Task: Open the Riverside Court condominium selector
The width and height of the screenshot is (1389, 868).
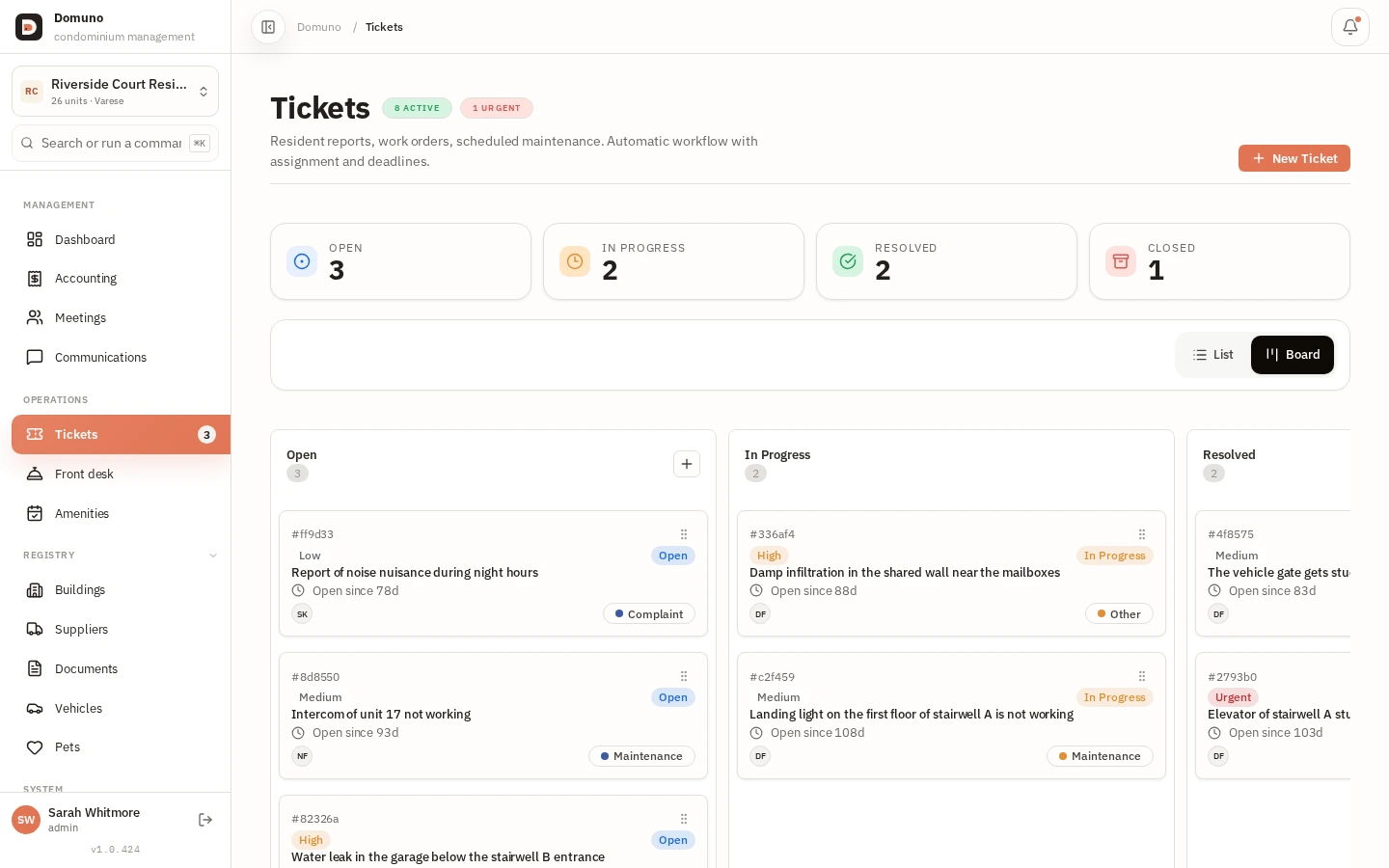Action: pyautogui.click(x=115, y=91)
